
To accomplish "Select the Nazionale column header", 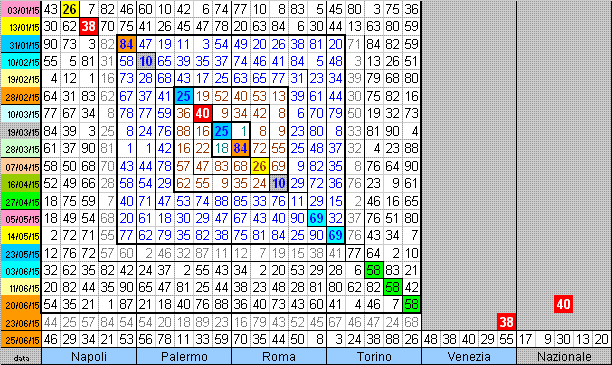I will pyautogui.click(x=564, y=356).
